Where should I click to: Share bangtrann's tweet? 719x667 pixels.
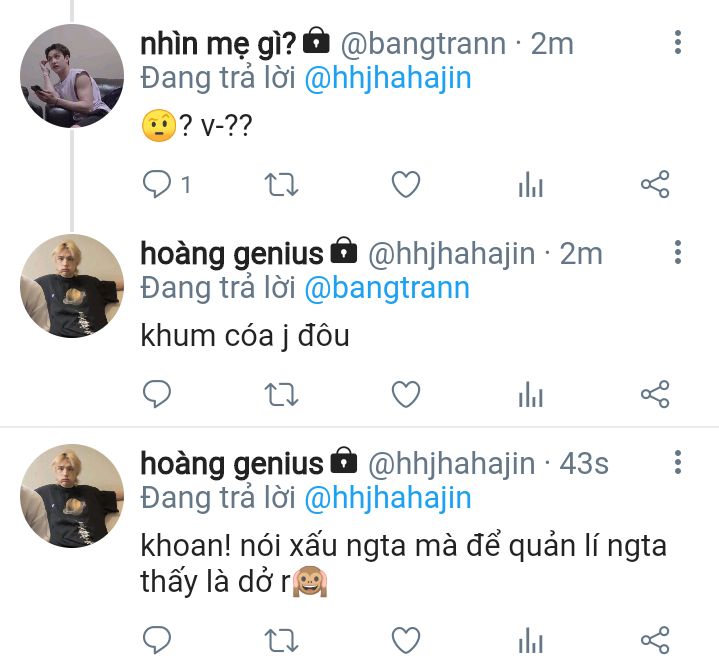(x=655, y=184)
